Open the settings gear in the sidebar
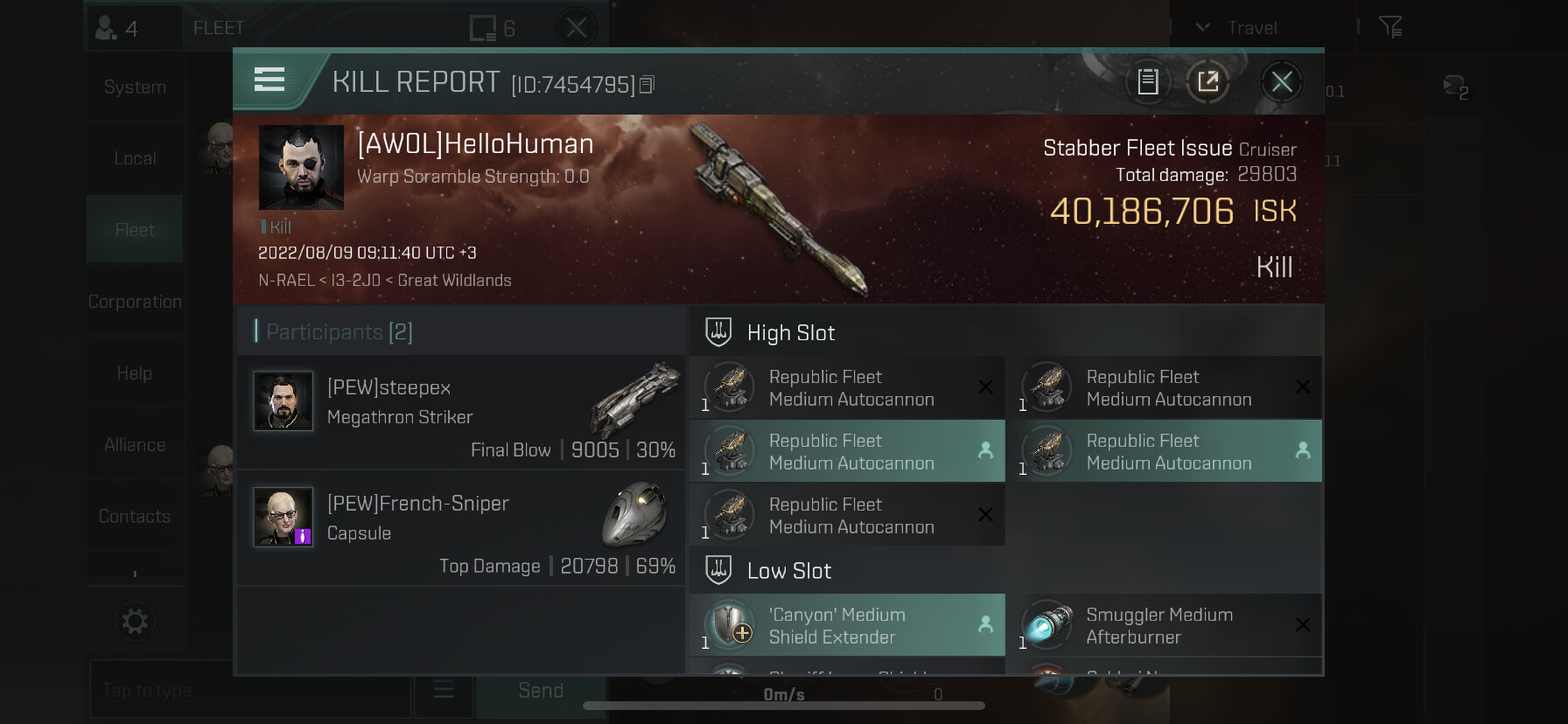The width and height of the screenshot is (1568, 724). [x=135, y=622]
